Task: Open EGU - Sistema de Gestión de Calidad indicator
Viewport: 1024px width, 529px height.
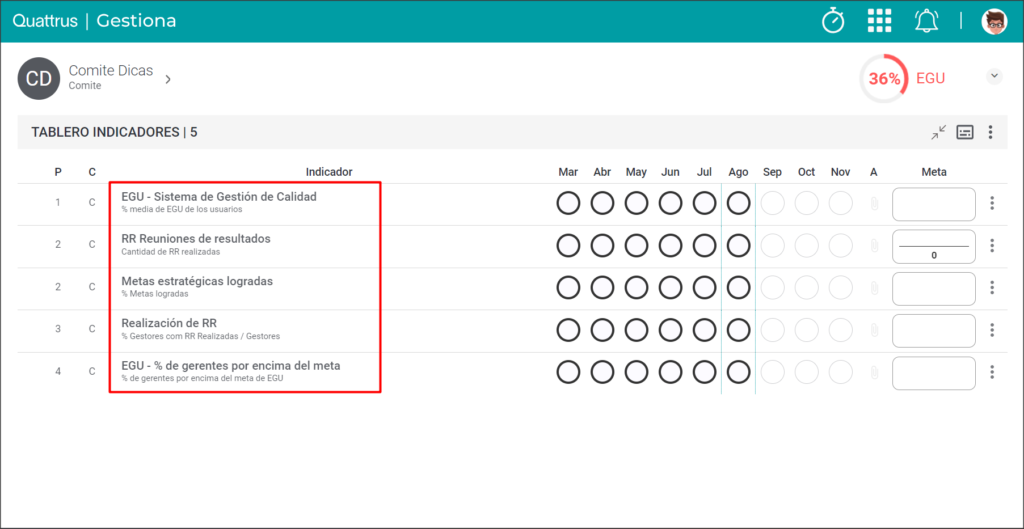Action: click(x=219, y=197)
